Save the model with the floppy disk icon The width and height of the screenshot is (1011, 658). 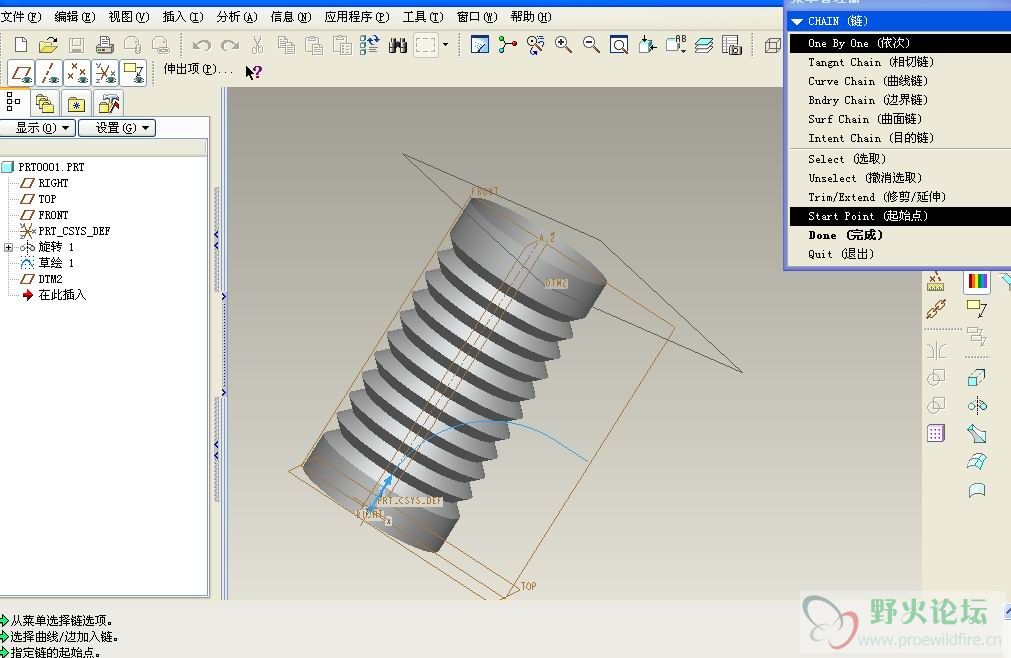click(x=76, y=44)
